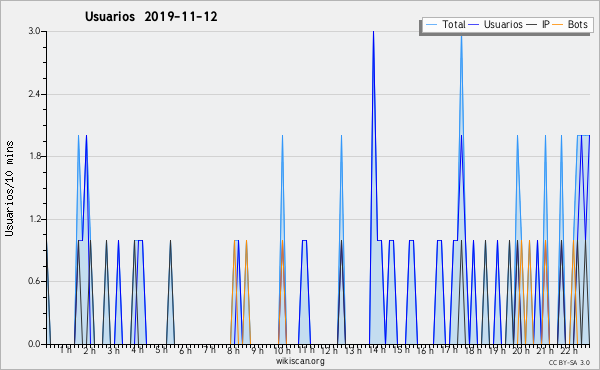Viewport: 600px width, 370px height.
Task: Click the '14 h' x-axis label
Action: click(x=377, y=350)
